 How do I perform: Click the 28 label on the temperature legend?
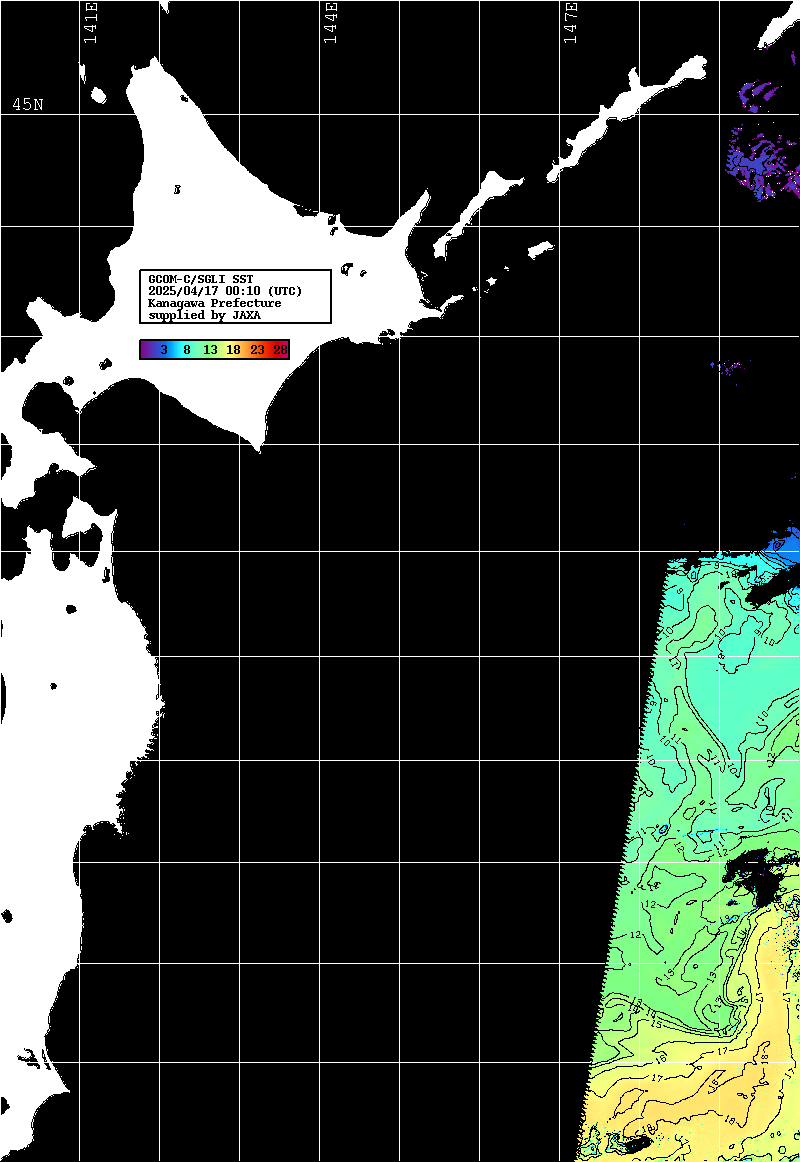280,350
